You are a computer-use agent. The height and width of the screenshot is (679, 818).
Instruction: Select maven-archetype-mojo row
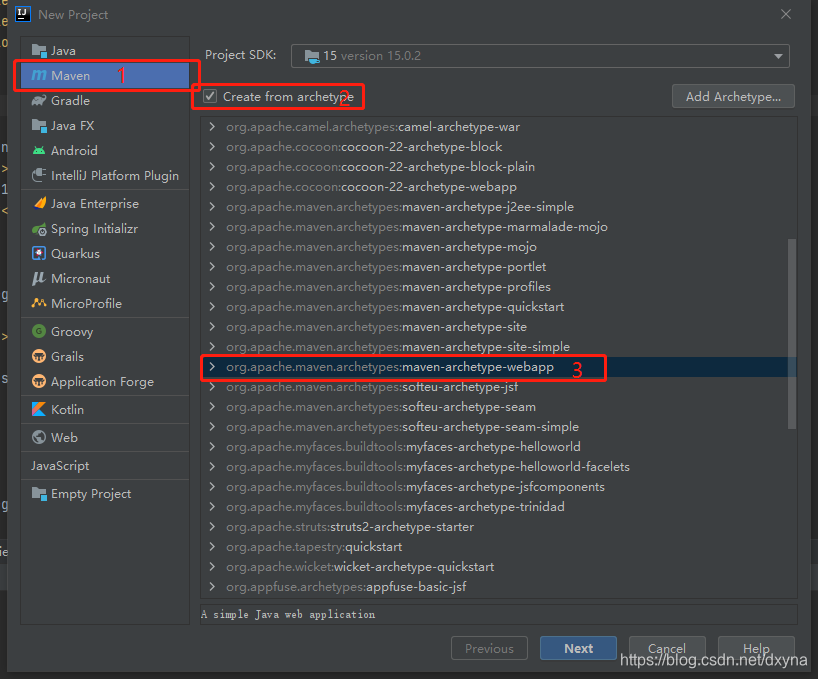coord(498,247)
